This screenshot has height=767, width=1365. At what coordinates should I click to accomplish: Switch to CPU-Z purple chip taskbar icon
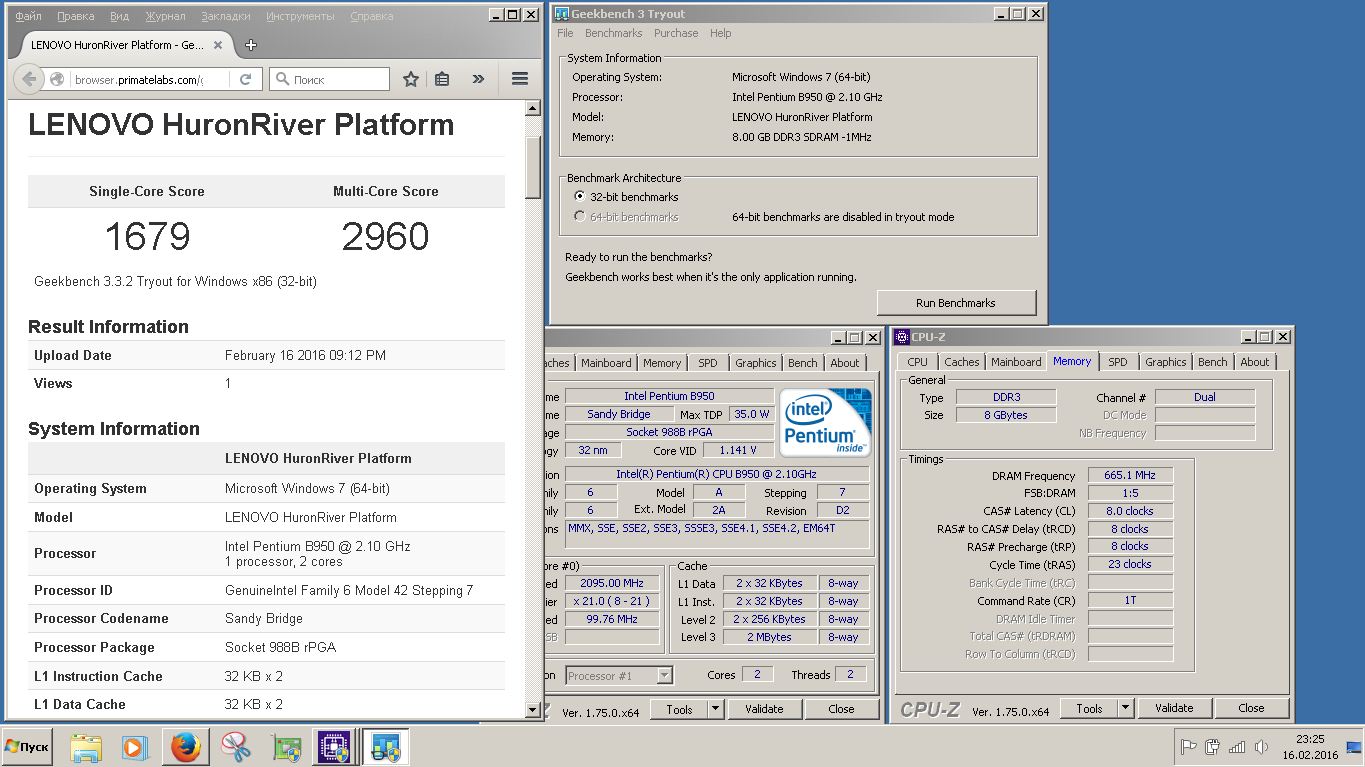click(332, 748)
